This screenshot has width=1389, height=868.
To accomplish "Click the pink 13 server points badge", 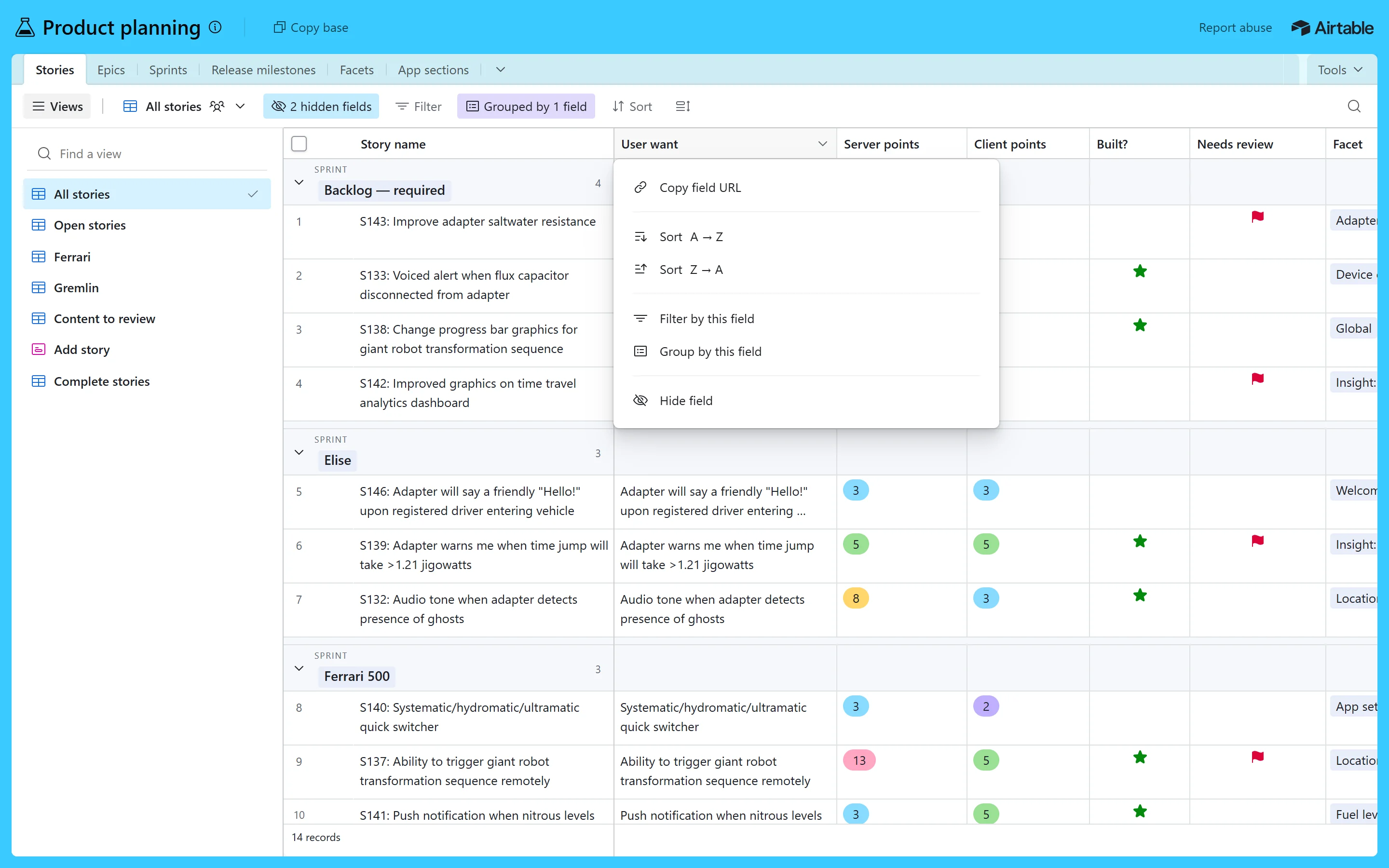I will click(859, 760).
